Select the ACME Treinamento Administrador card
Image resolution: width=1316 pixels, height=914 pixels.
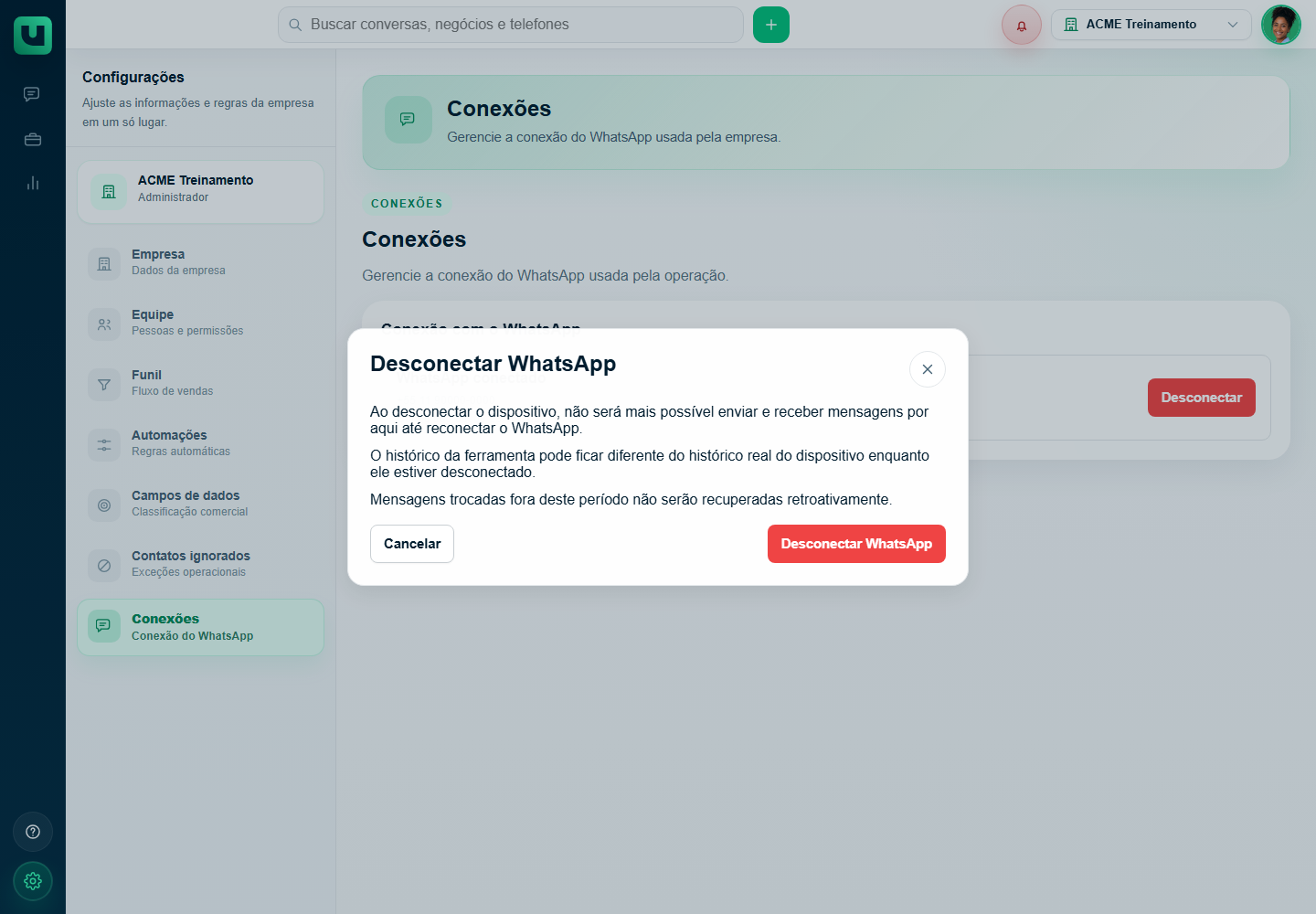coord(200,192)
